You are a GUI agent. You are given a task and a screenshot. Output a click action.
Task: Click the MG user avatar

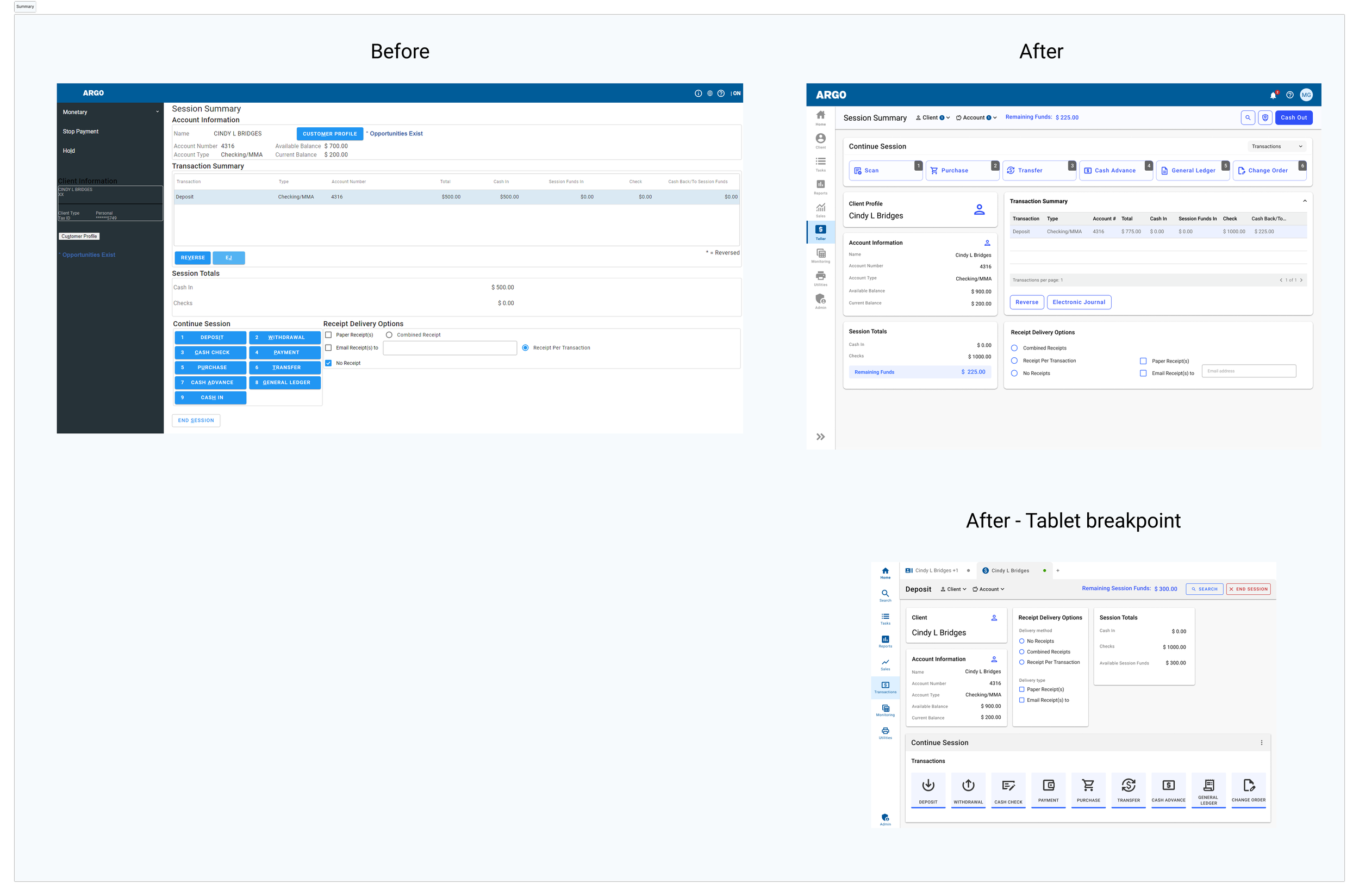coord(1306,95)
